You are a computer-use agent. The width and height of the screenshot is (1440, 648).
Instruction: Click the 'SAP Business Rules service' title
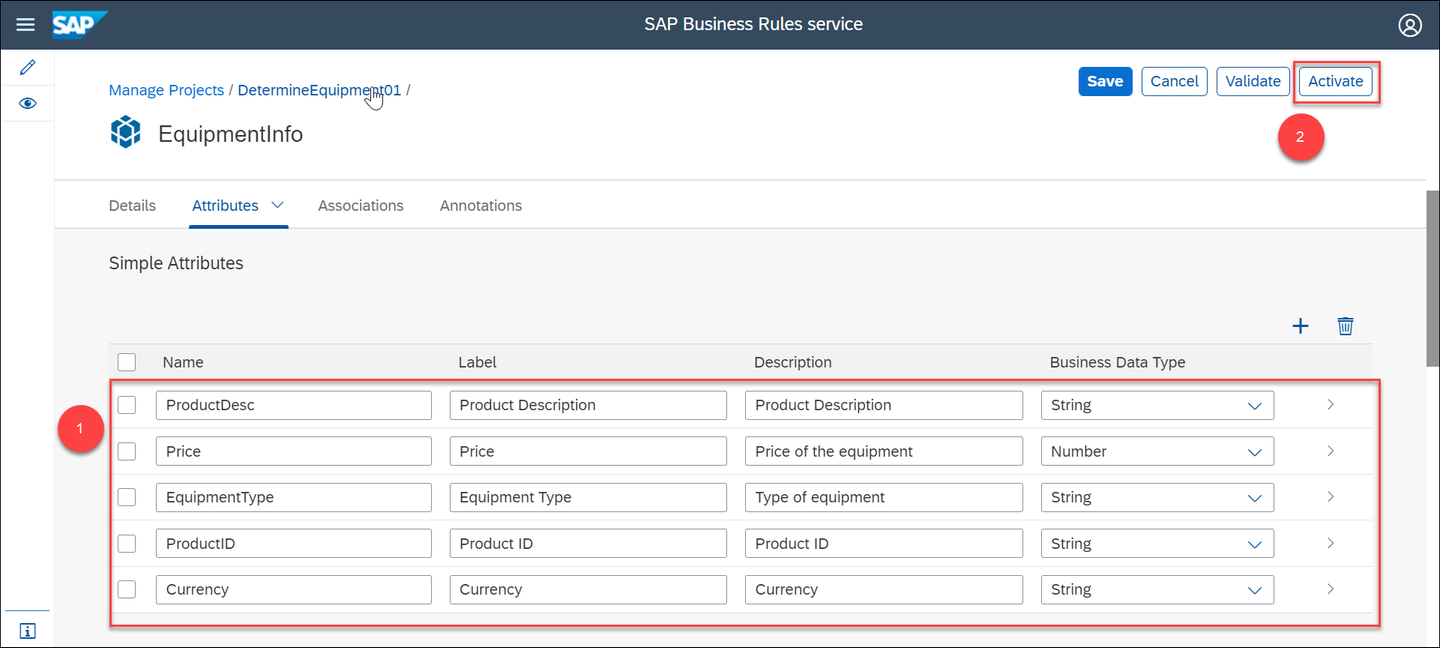pyautogui.click(x=753, y=24)
